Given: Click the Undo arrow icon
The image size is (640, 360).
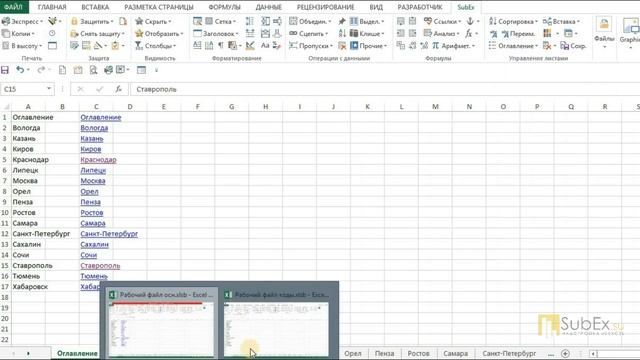Looking at the screenshot, I should 20,70.
